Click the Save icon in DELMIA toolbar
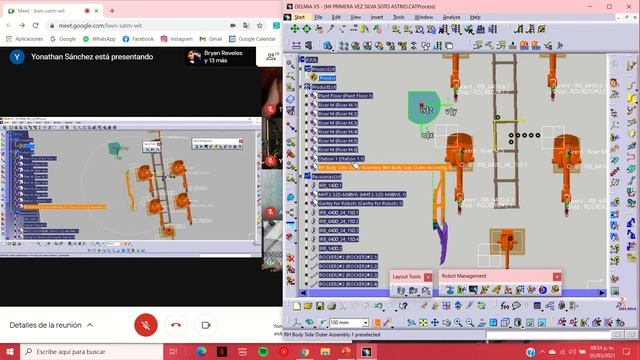Image resolution: width=640 pixels, height=360 pixels. pos(320,306)
